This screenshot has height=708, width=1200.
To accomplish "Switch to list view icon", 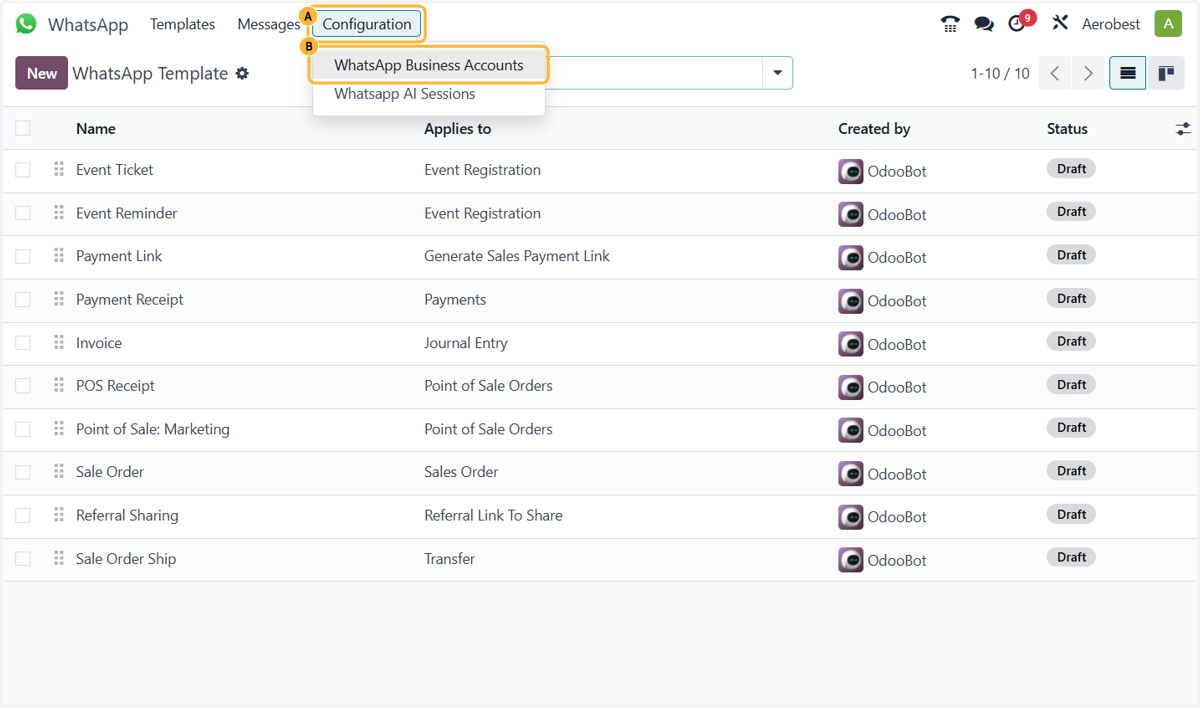I will [1128, 73].
